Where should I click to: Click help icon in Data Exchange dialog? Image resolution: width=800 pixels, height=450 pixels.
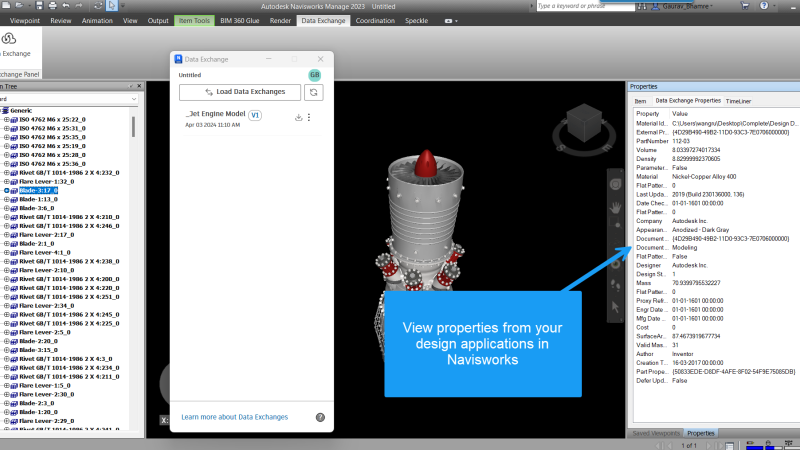320,417
